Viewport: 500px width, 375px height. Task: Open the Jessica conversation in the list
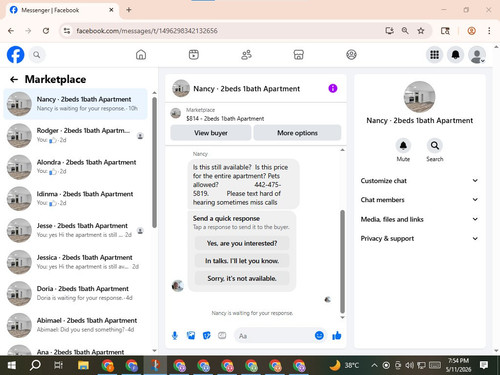click(x=75, y=262)
